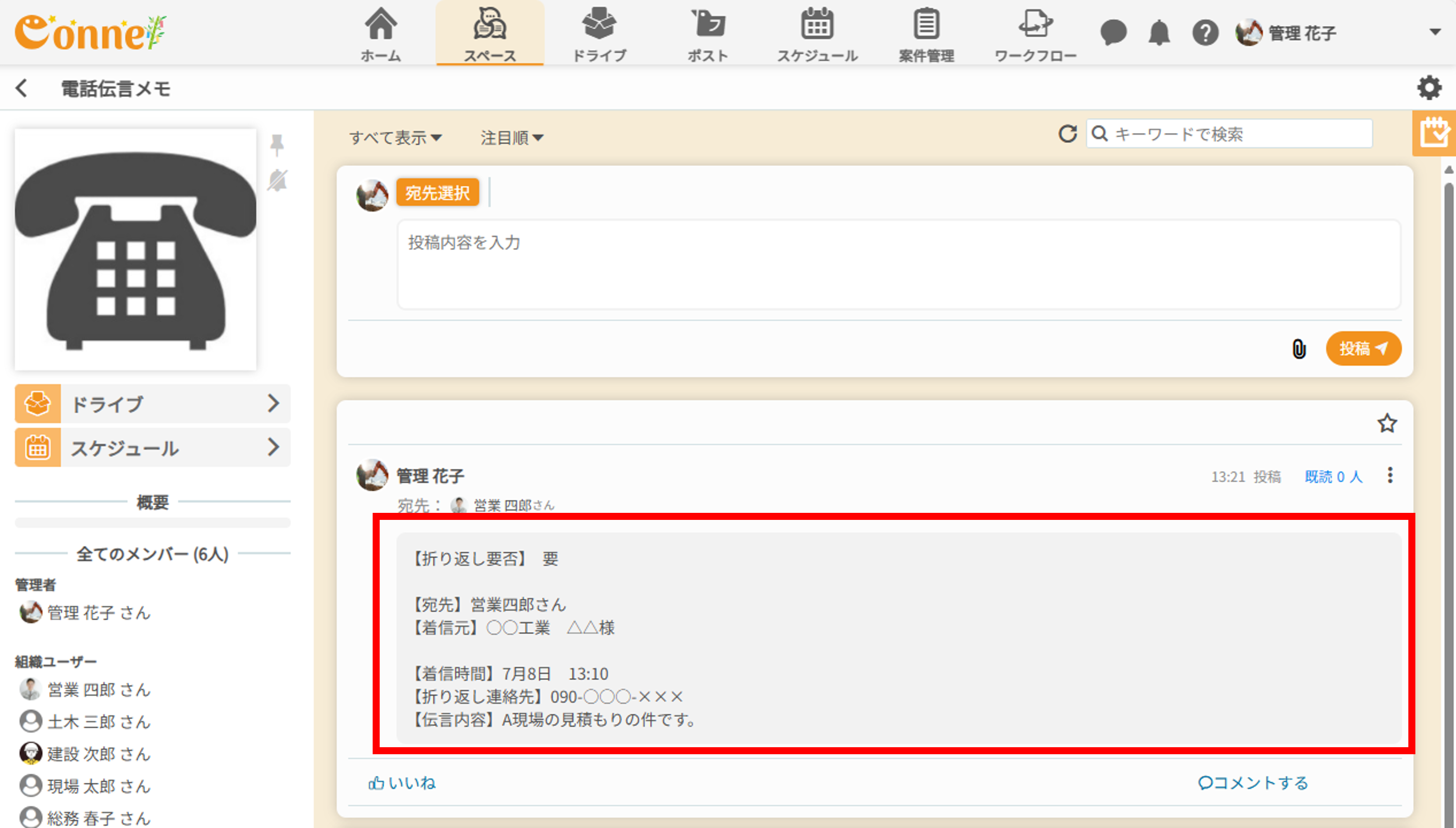Open the 管理 花子 user menu arrow
This screenshot has height=828, width=1456.
coord(1435,32)
